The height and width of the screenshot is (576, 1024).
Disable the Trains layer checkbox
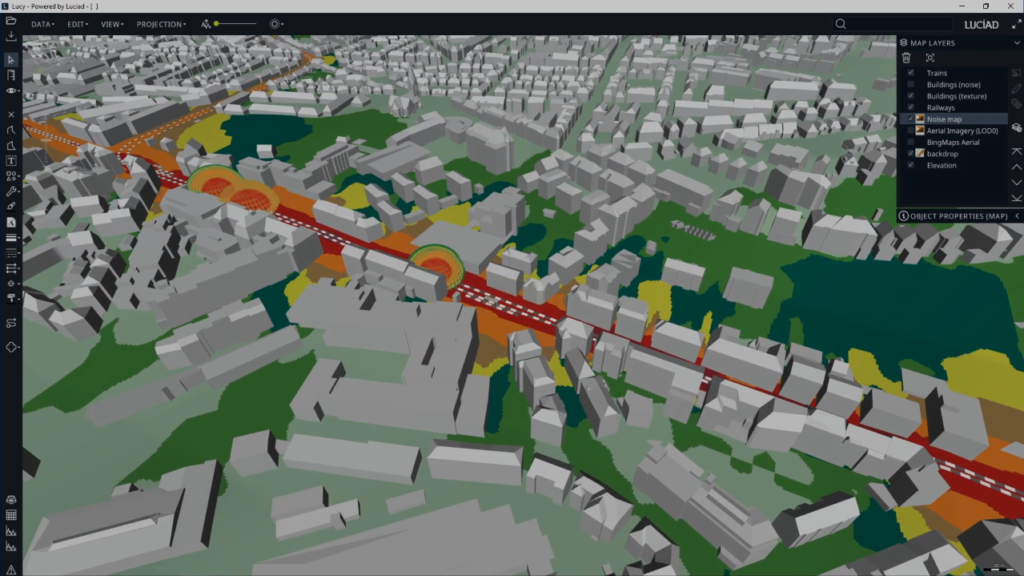tap(911, 73)
